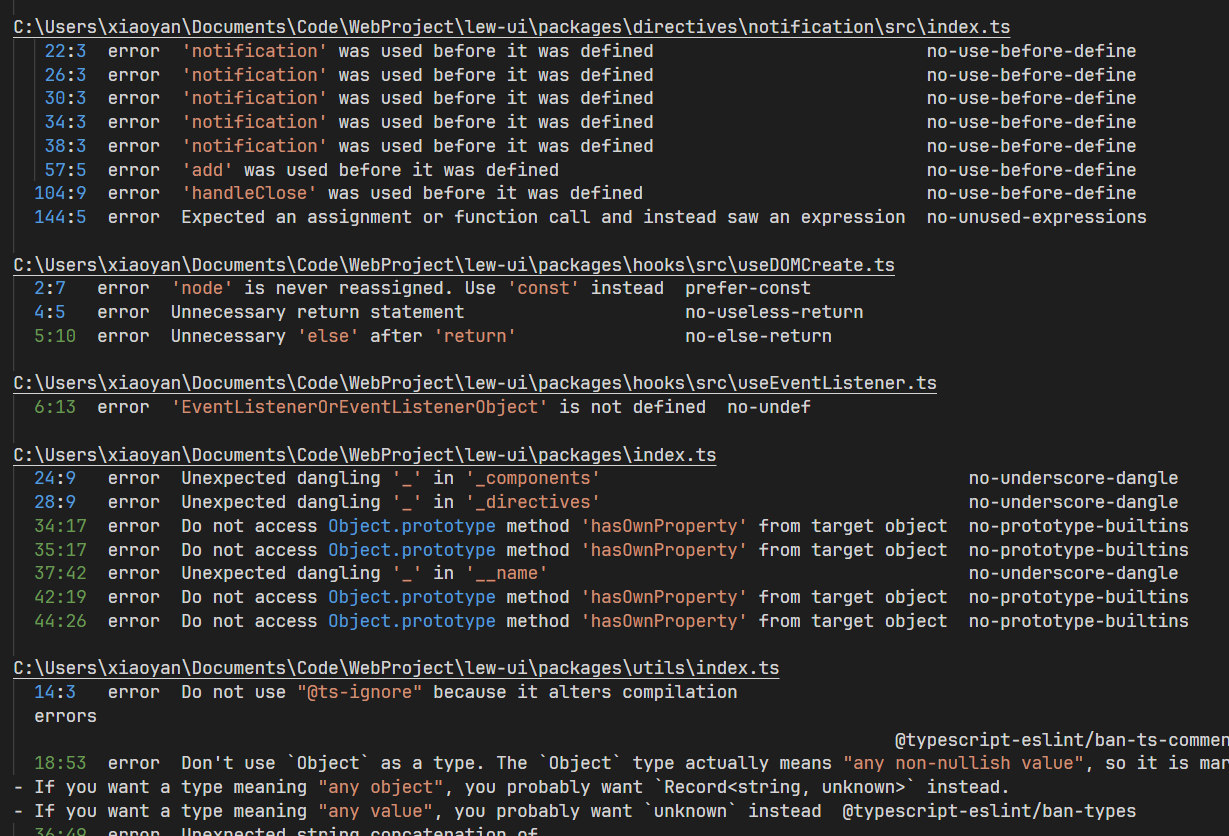Jump to error location 38:3
Image resolution: width=1229 pixels, height=836 pixels.
click(65, 146)
